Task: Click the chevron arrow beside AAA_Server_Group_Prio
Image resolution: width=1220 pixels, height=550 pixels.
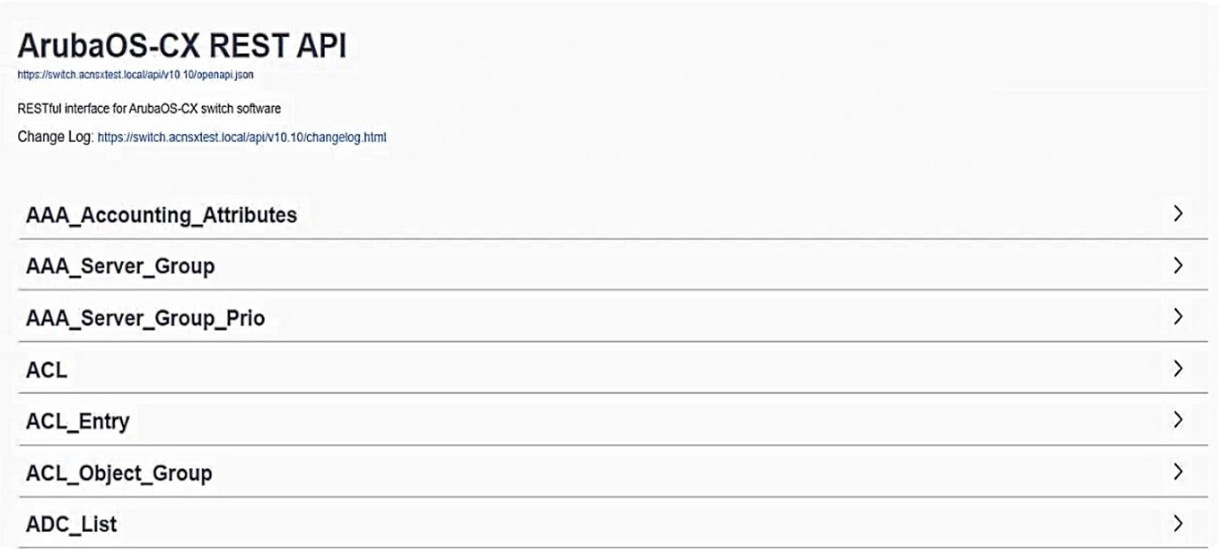Action: click(x=1177, y=318)
